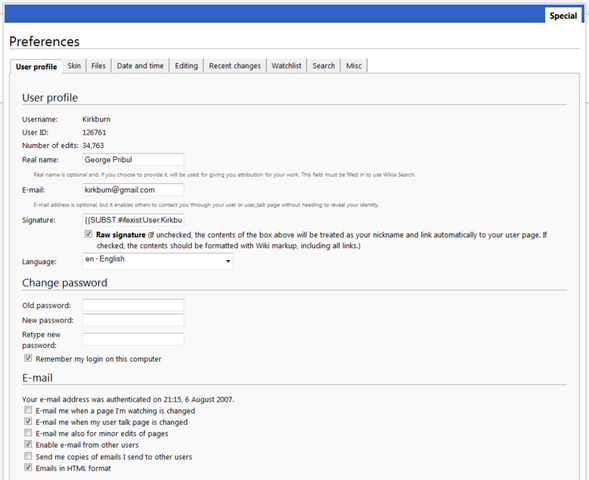
Task: Open the Skin preferences tab
Action: click(74, 66)
